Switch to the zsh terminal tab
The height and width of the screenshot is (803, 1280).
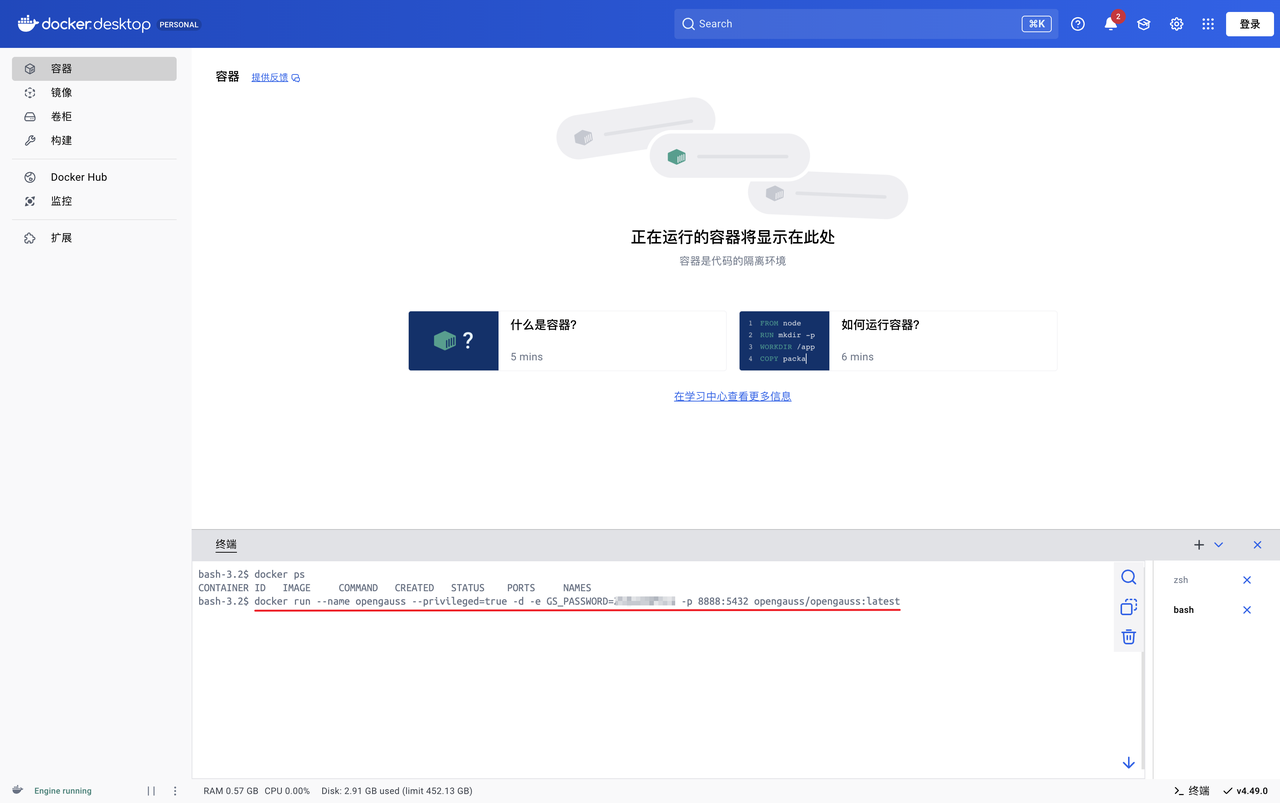1181,579
